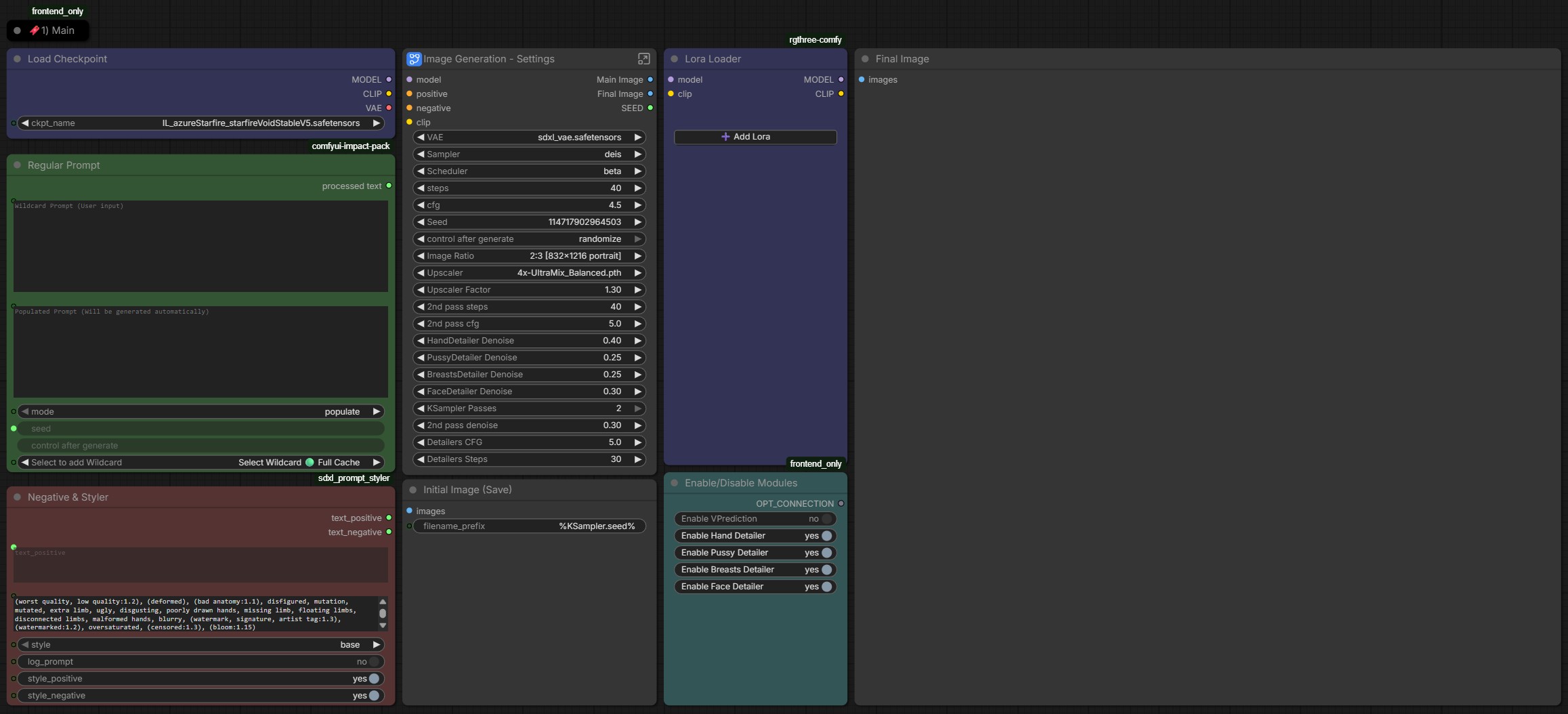Toggle style_negative switch

click(374, 696)
